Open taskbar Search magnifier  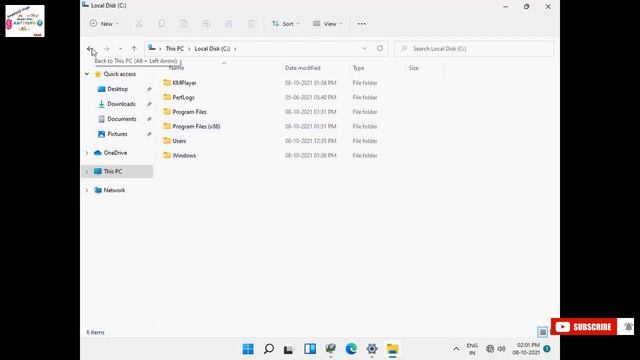pyautogui.click(x=269, y=349)
